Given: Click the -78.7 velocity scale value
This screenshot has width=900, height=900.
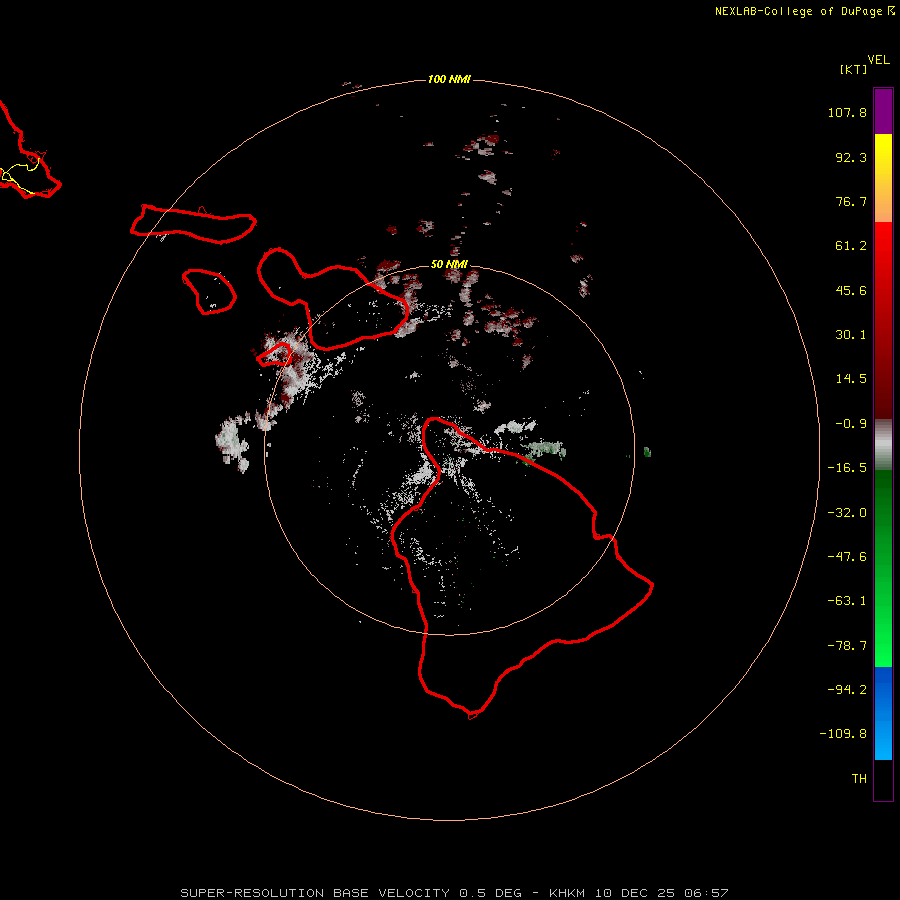Looking at the screenshot, I should (x=847, y=646).
